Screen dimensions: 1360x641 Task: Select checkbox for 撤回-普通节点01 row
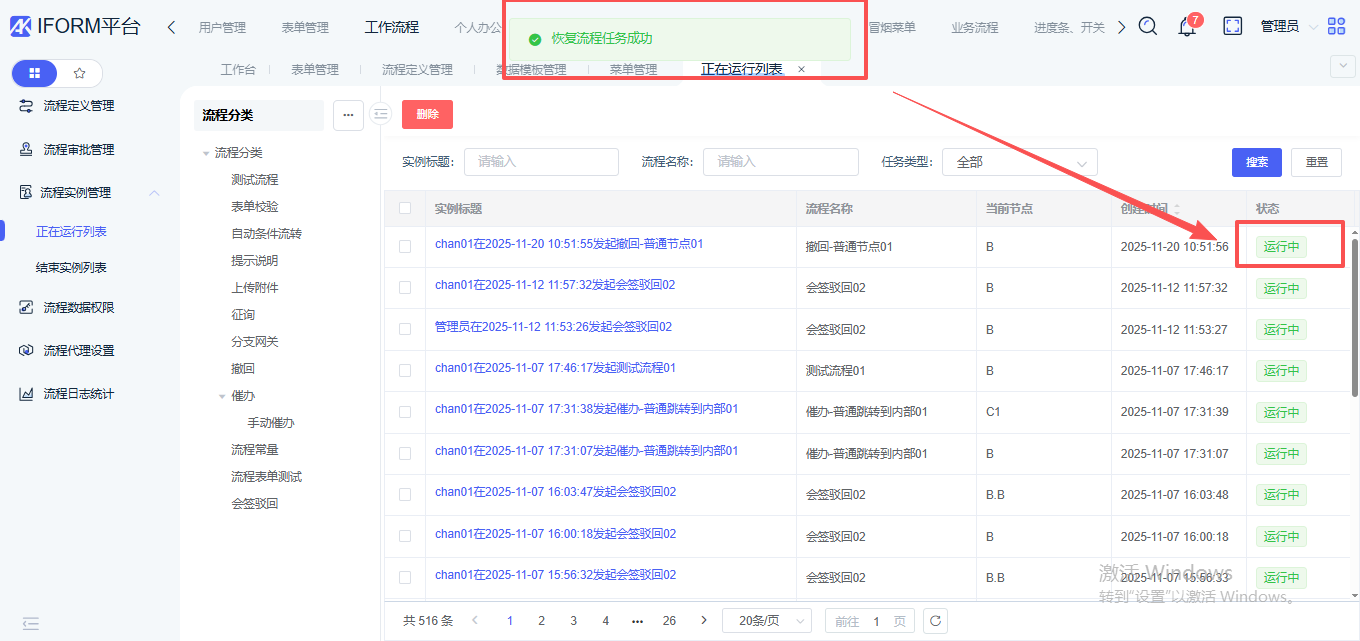point(405,246)
